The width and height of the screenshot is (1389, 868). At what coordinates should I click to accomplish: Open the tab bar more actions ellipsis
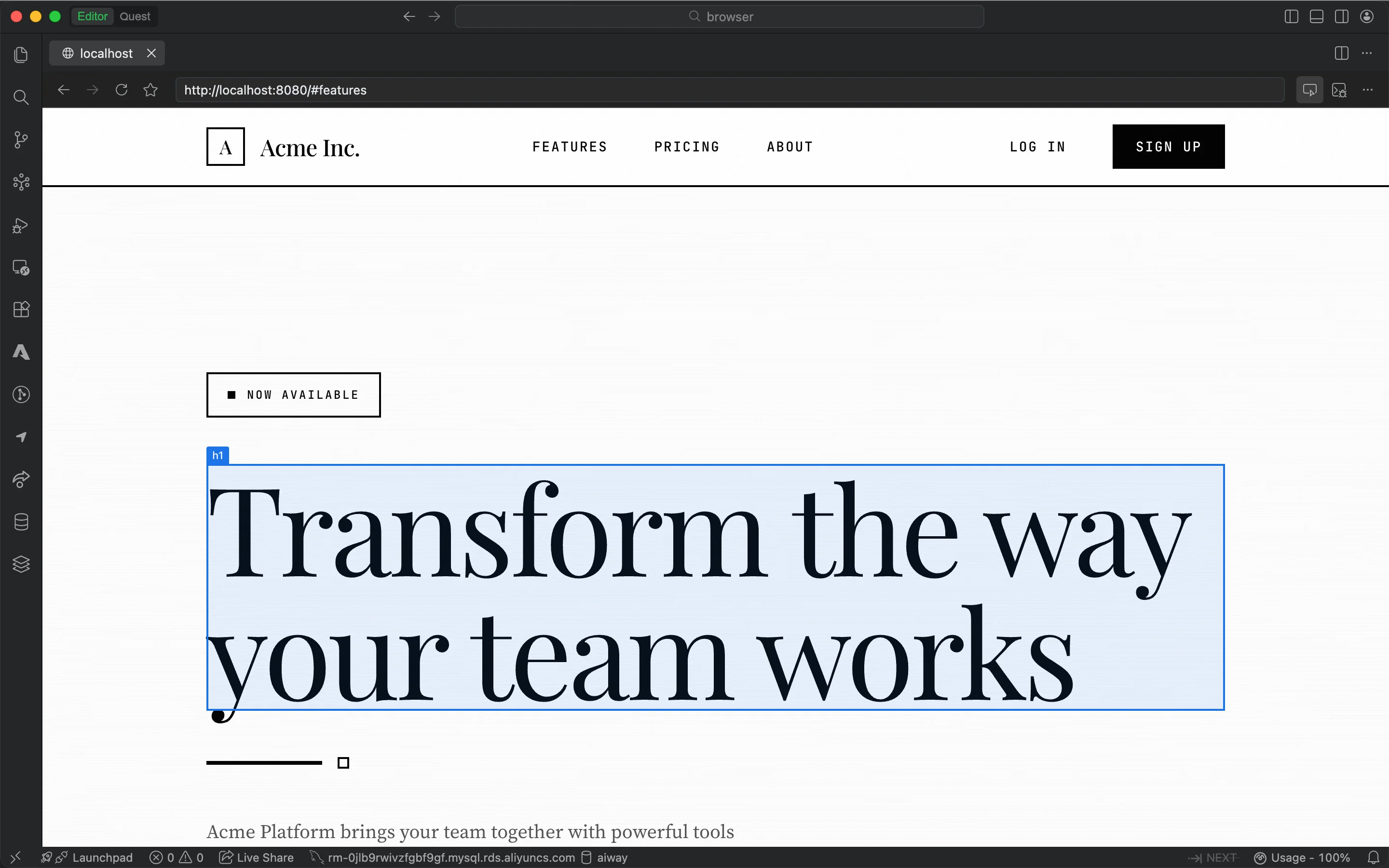tap(1367, 54)
